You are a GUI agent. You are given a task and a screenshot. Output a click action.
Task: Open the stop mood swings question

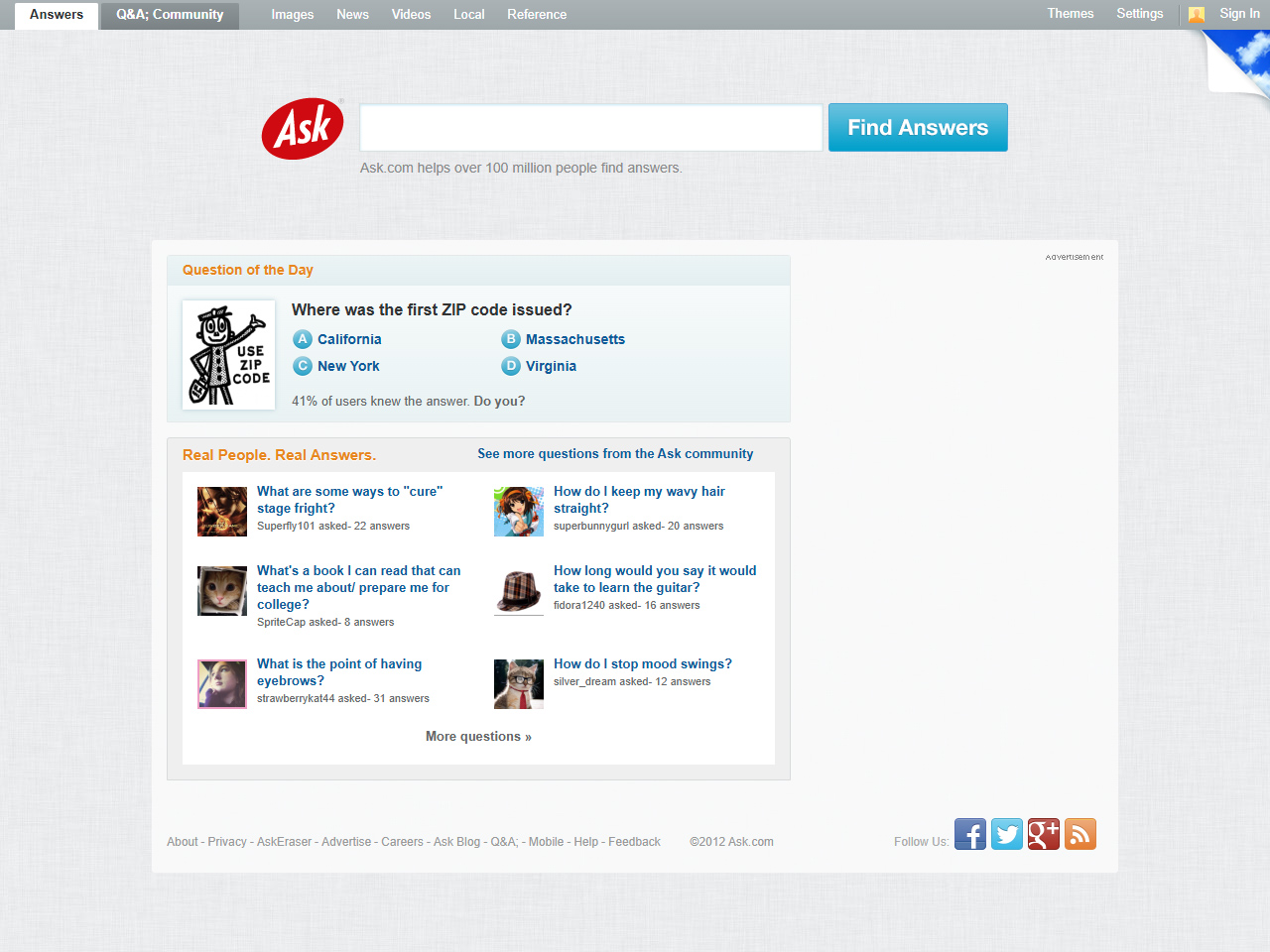(x=643, y=664)
